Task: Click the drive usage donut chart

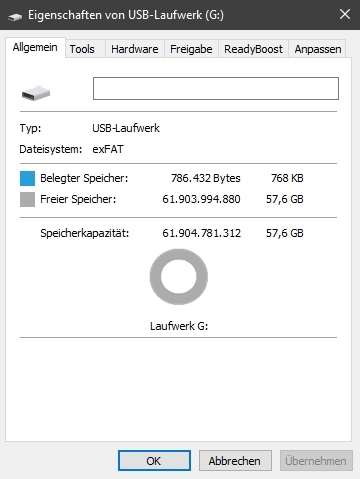Action: [179, 277]
